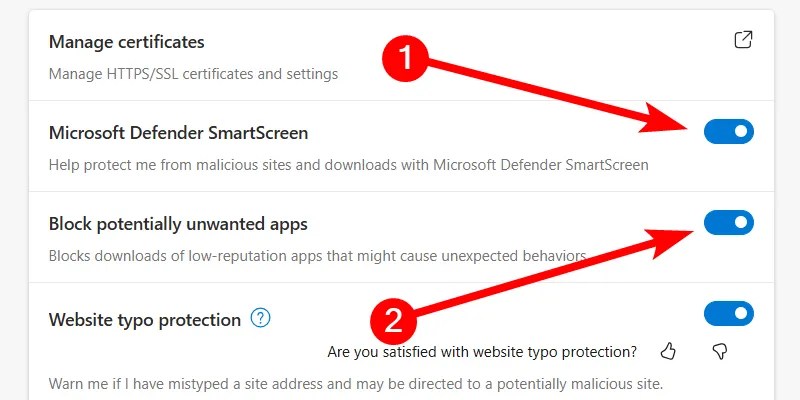Viewport: 800px width, 400px height.
Task: Click the 'Are you satisfied' feedback prompt text
Action: coord(482,352)
